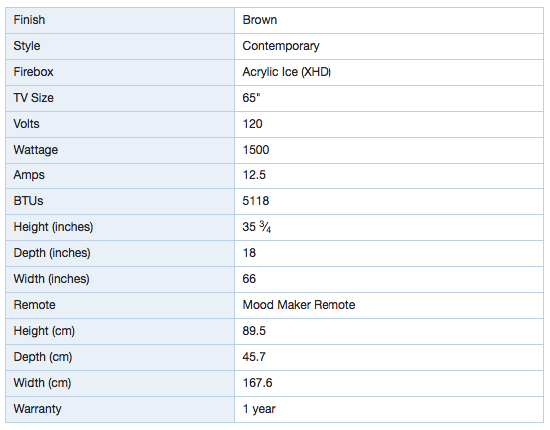
Task: Select the '45.7' depth value
Action: [x=254, y=357]
